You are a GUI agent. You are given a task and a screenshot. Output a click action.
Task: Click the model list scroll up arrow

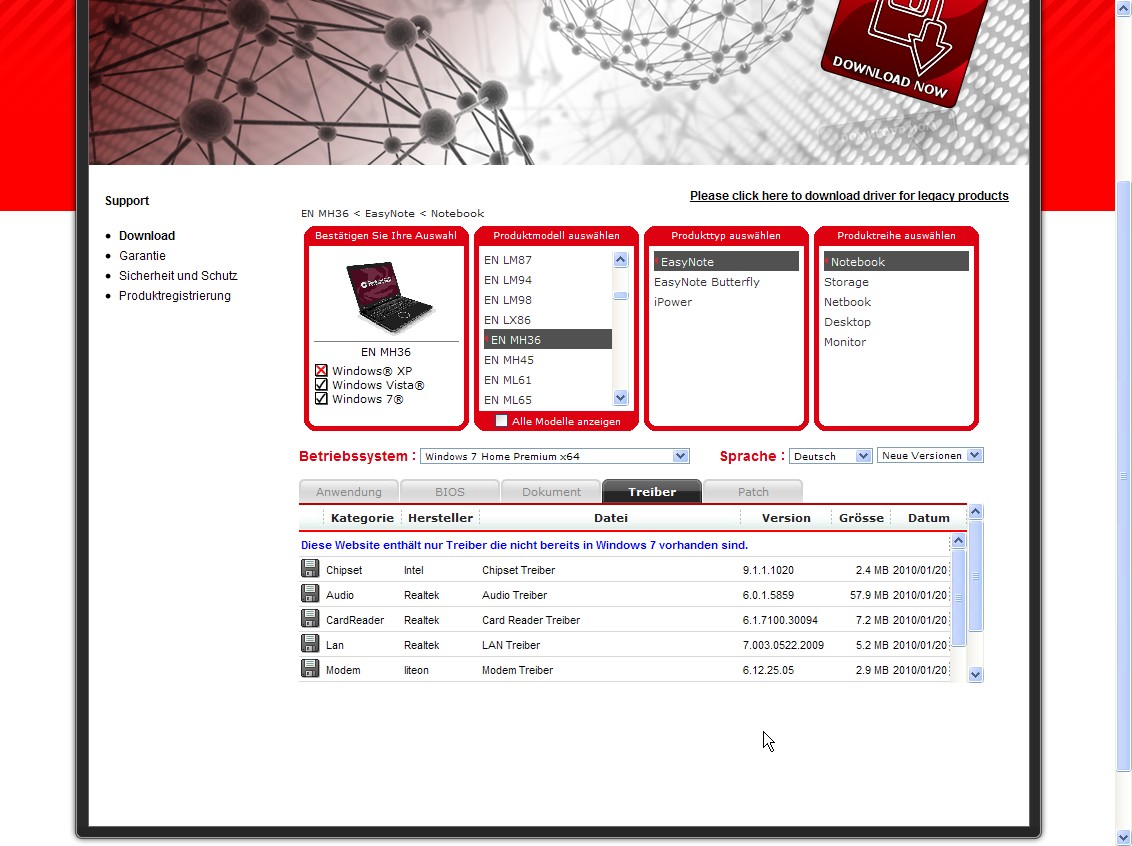(620, 260)
